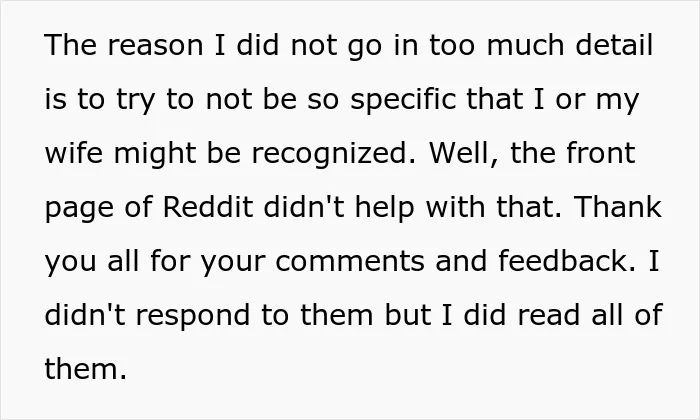This screenshot has width=700, height=420.
Task: Click the word "help" in fourth line
Action: tap(384, 209)
